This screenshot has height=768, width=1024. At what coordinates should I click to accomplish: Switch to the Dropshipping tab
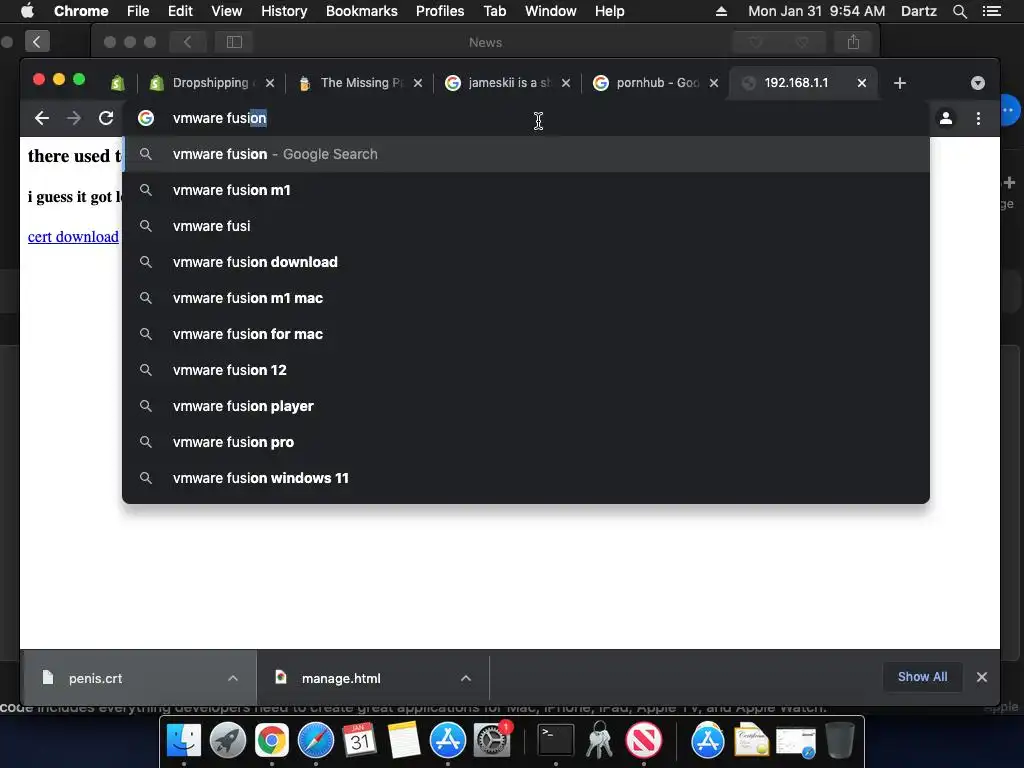(211, 83)
